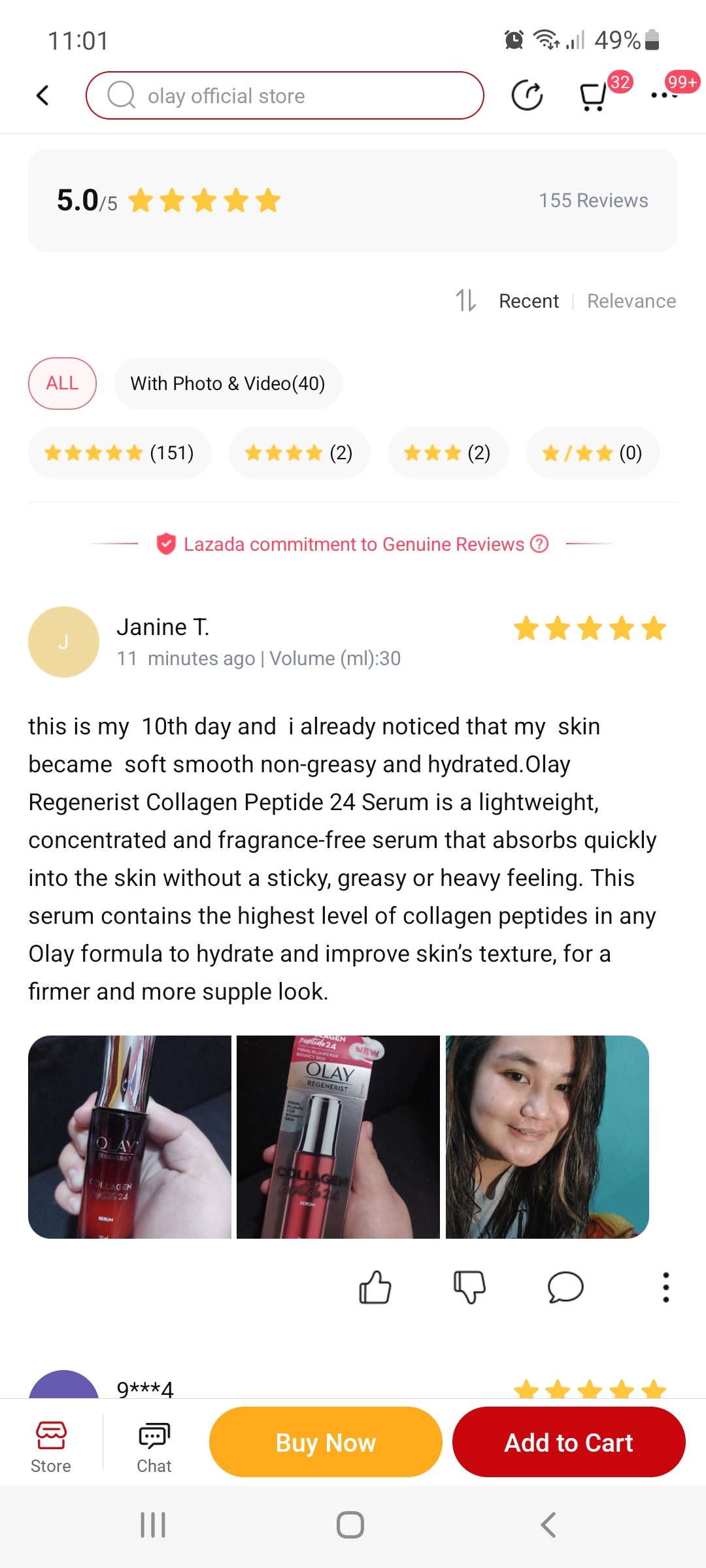The image size is (706, 1568).
Task: Open the three-dot menu with 99+ badge
Action: [664, 95]
